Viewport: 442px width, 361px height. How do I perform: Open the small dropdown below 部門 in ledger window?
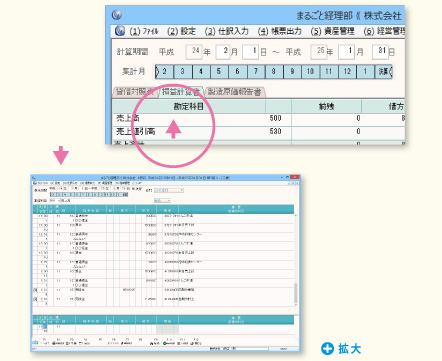coord(162,201)
